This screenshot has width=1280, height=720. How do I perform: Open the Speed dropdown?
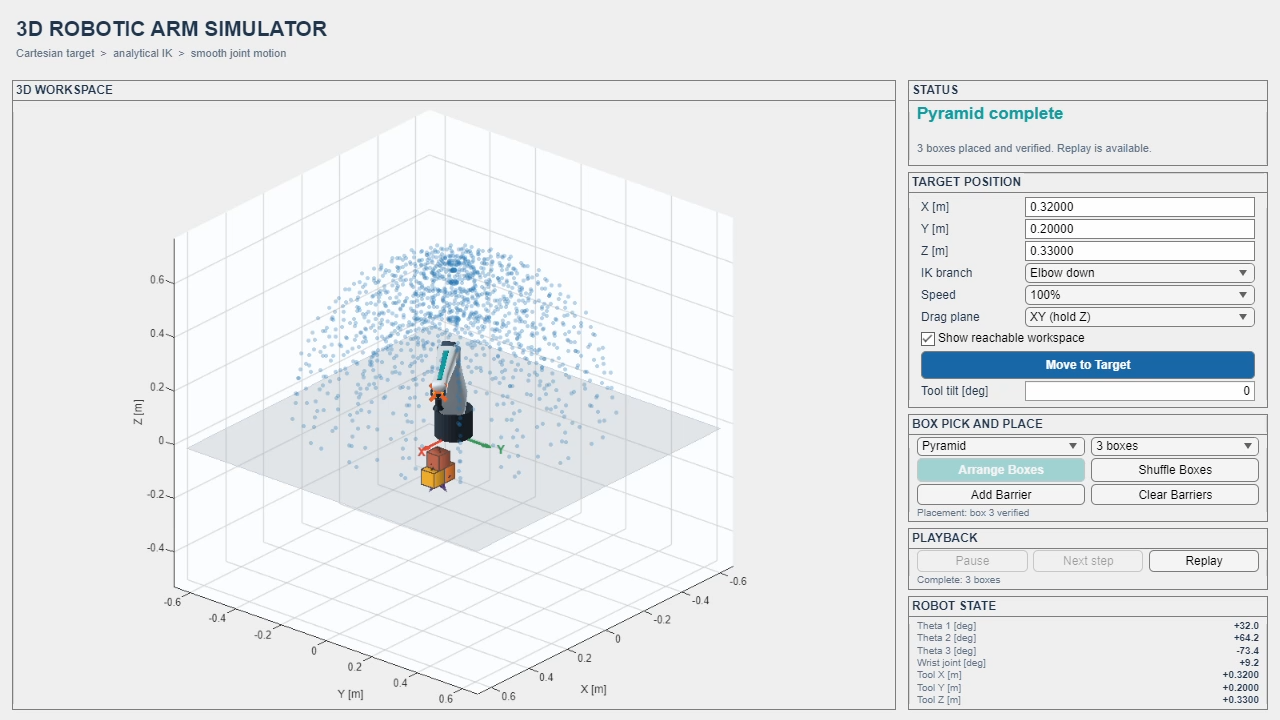(x=1140, y=295)
